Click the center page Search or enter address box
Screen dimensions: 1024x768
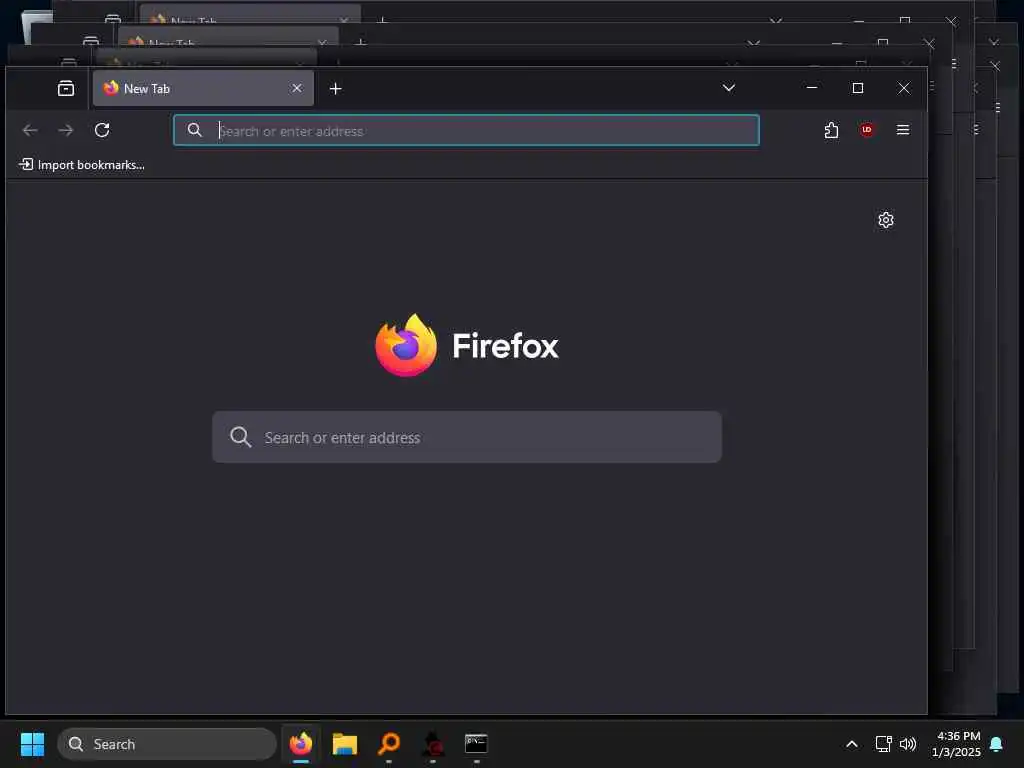[x=467, y=437]
